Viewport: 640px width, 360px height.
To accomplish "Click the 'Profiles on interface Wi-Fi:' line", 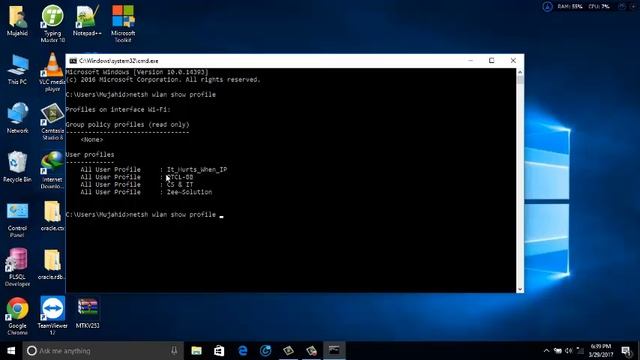I will coord(118,109).
